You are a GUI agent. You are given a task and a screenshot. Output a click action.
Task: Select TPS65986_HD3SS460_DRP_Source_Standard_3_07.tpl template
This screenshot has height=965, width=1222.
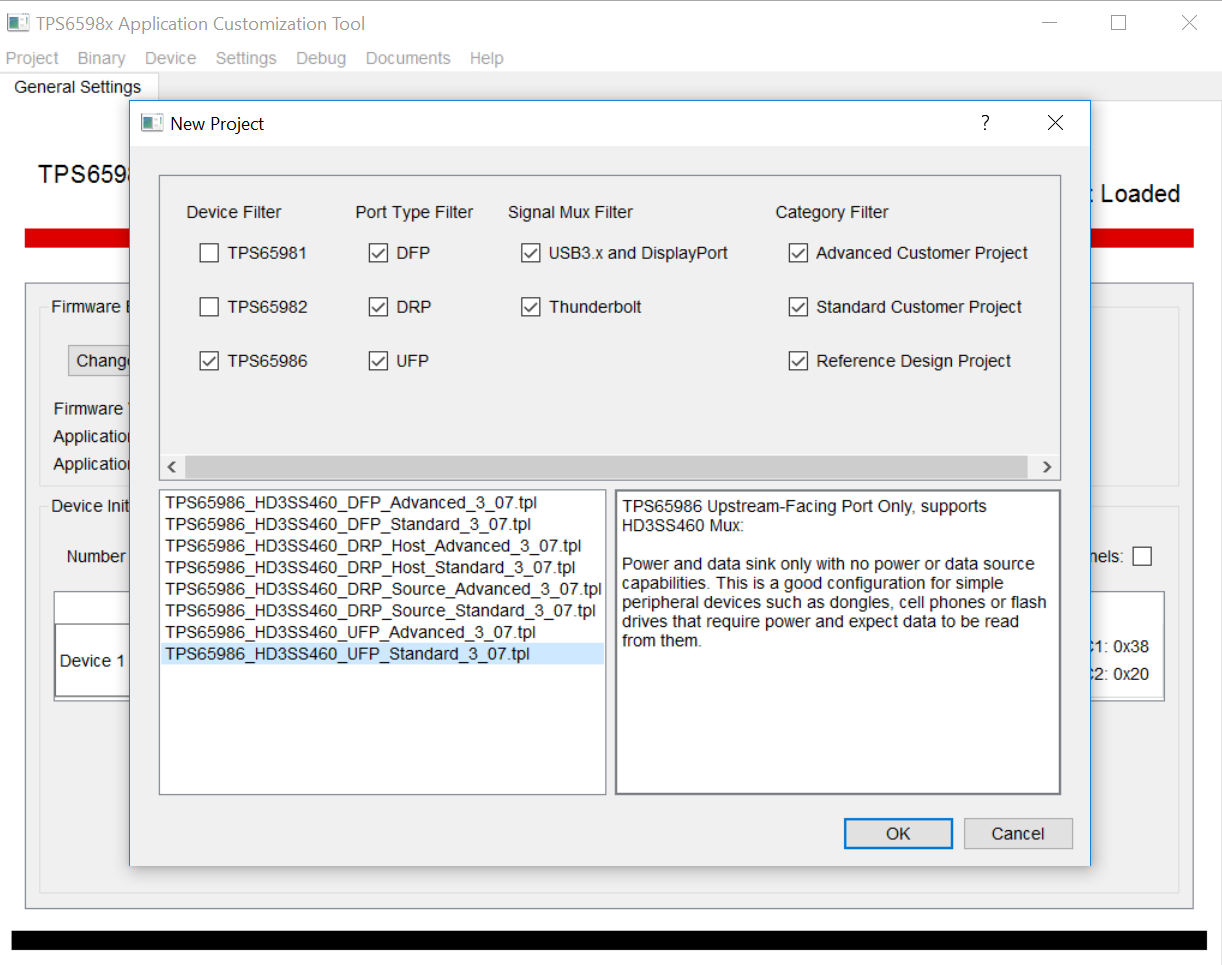[380, 610]
